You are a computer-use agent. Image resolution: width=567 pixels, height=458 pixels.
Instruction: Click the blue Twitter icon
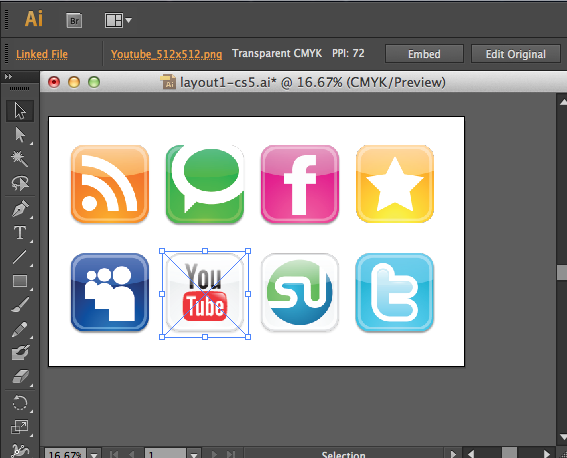395,292
